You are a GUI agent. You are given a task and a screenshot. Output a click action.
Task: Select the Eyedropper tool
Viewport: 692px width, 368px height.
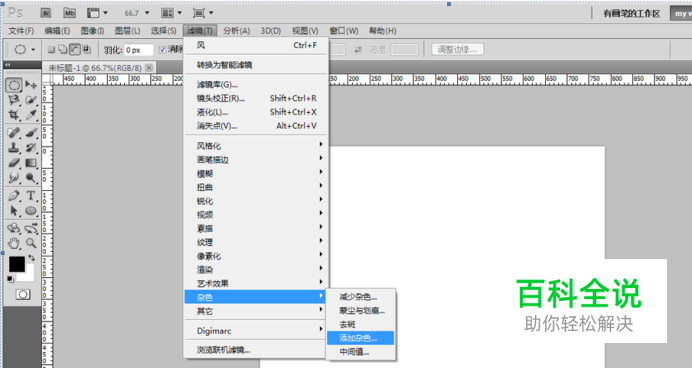point(31,115)
